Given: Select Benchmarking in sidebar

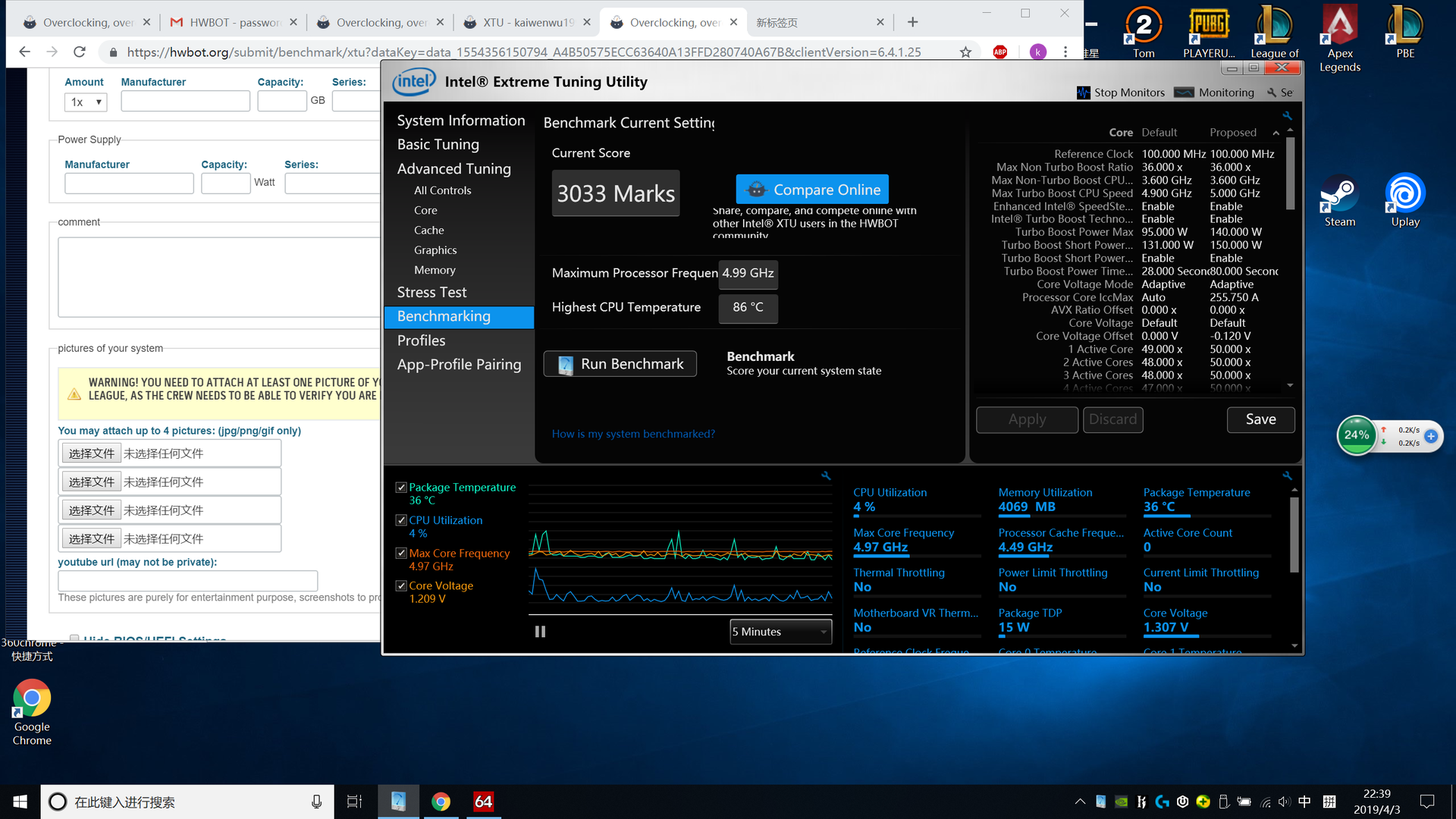Looking at the screenshot, I should [x=459, y=316].
